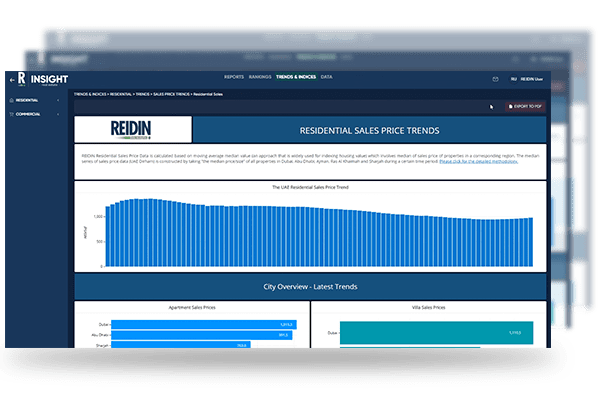The image size is (615, 418).
Task: Click Trends & Indices in the breadcrumb
Action: coord(90,94)
